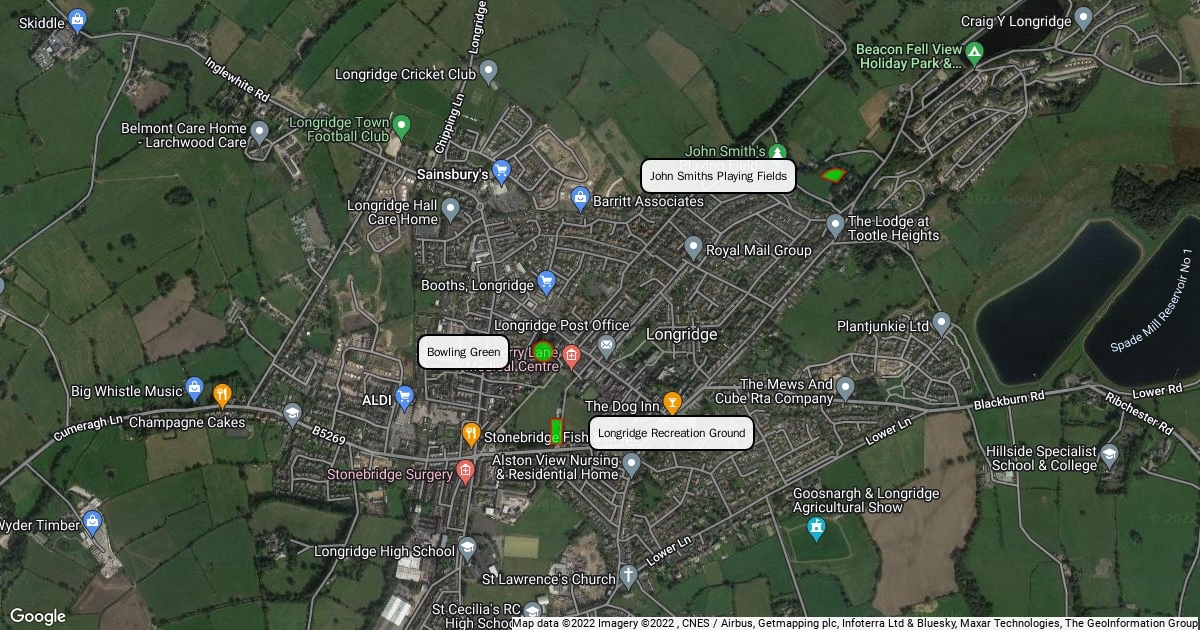Click The Dog Inn bar marker
This screenshot has height=630, width=1200.
tap(672, 403)
